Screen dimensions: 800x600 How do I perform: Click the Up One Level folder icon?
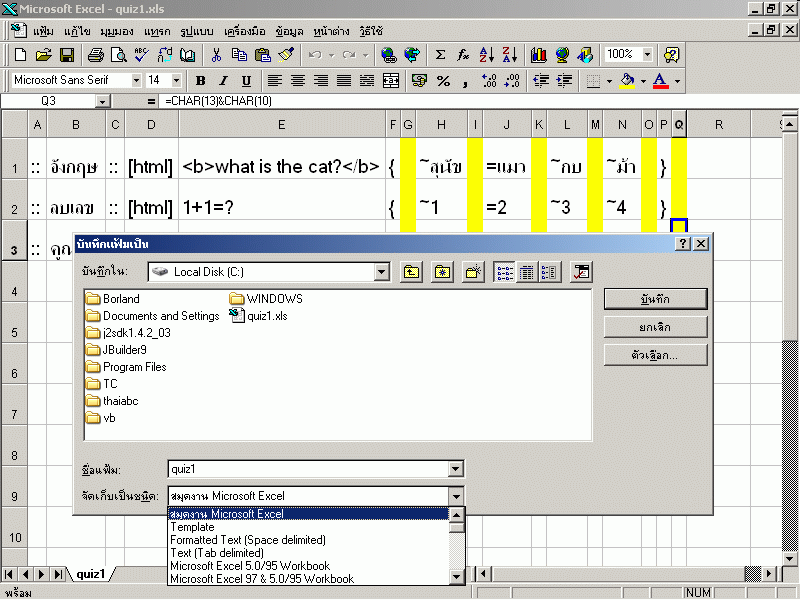click(x=411, y=271)
